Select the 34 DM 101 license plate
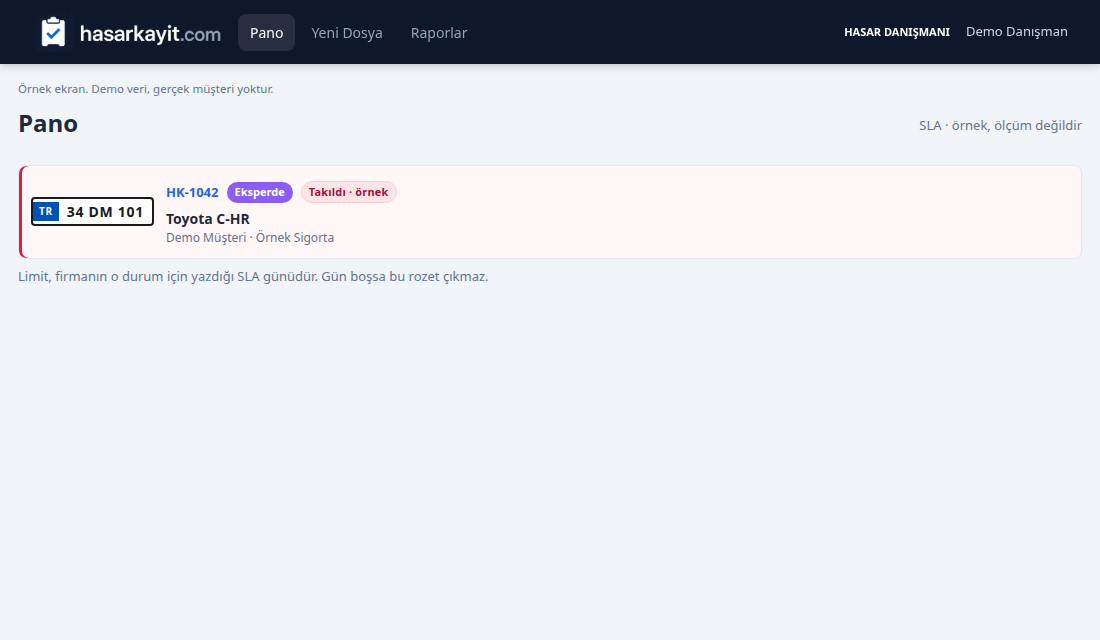The width and height of the screenshot is (1100, 640). [x=93, y=212]
